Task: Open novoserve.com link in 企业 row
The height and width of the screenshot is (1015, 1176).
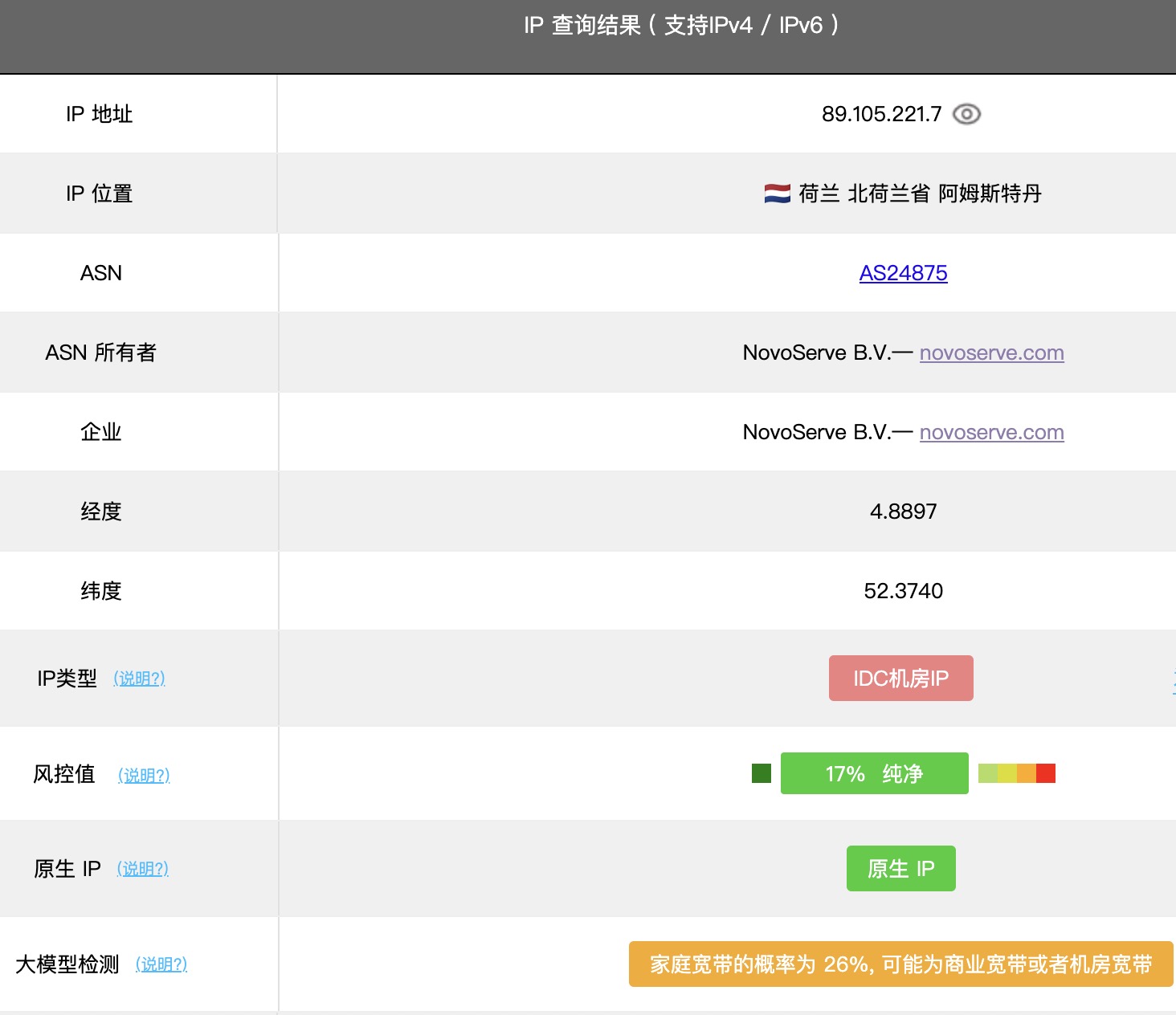Action: click(991, 432)
